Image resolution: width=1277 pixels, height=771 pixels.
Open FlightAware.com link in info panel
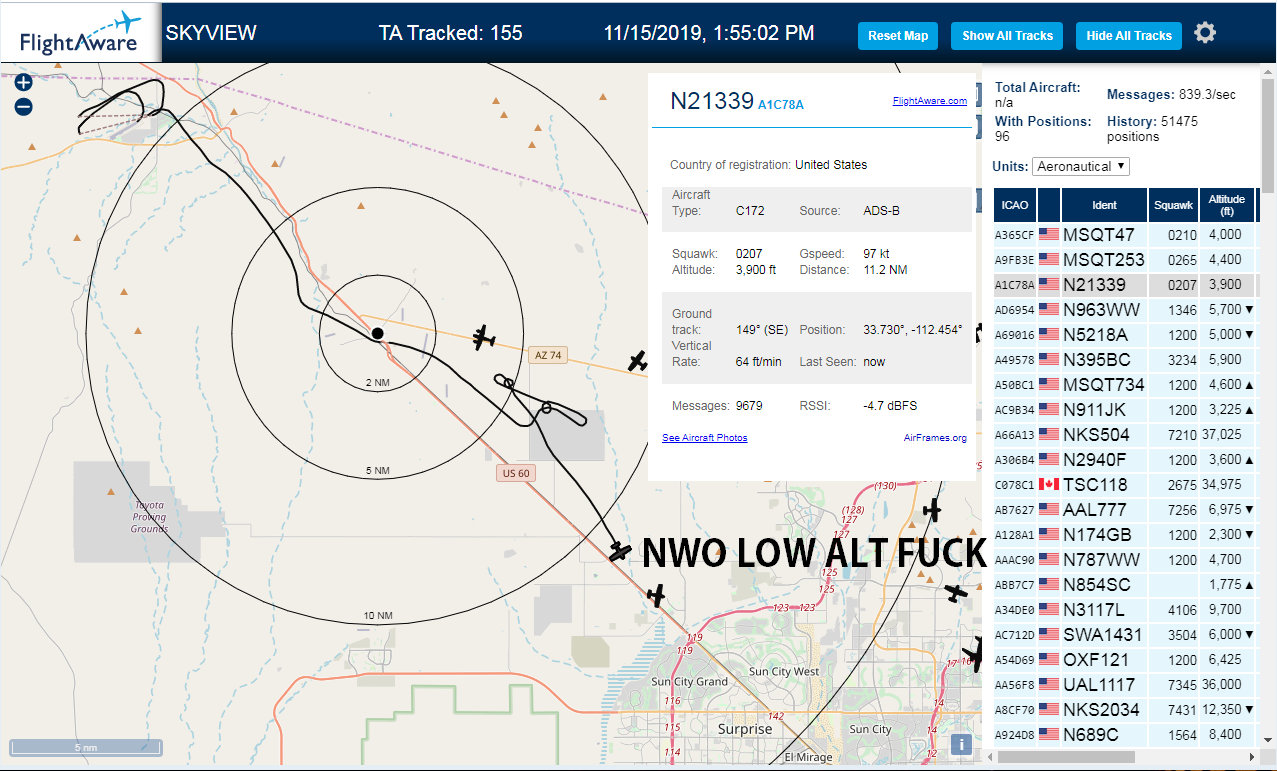click(930, 100)
